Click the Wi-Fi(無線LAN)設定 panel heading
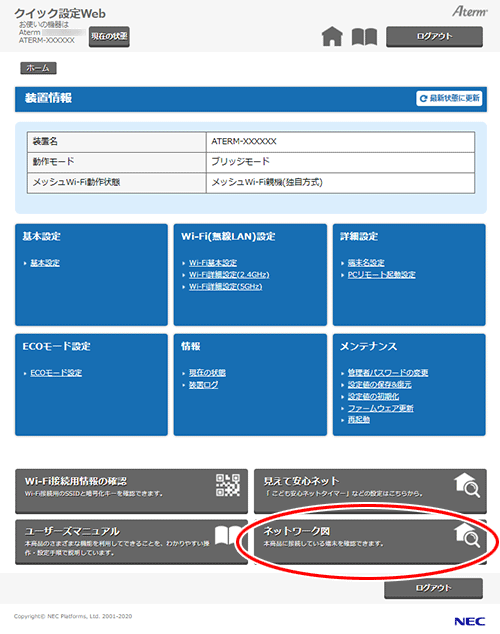Image resolution: width=500 pixels, height=634 pixels. pyautogui.click(x=228, y=237)
